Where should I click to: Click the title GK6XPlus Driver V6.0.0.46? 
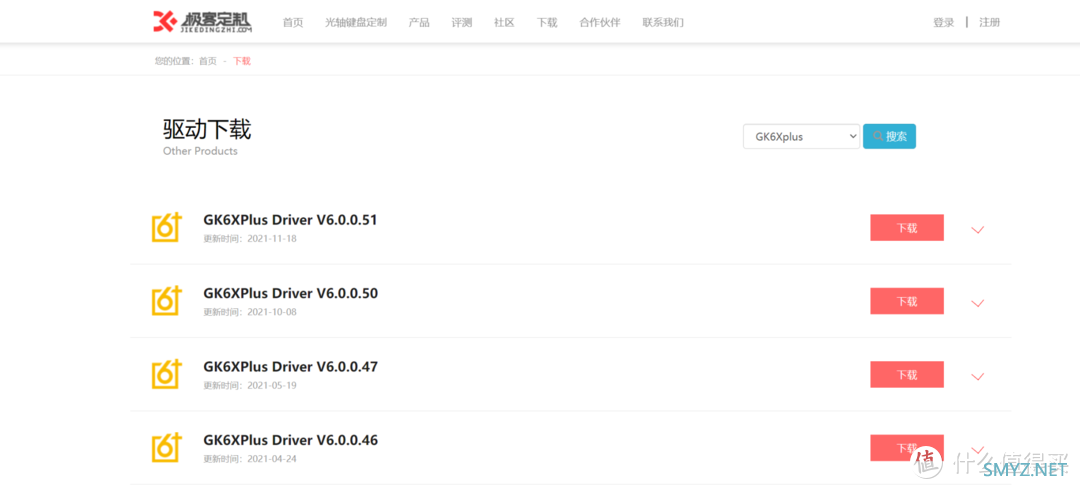(291, 440)
